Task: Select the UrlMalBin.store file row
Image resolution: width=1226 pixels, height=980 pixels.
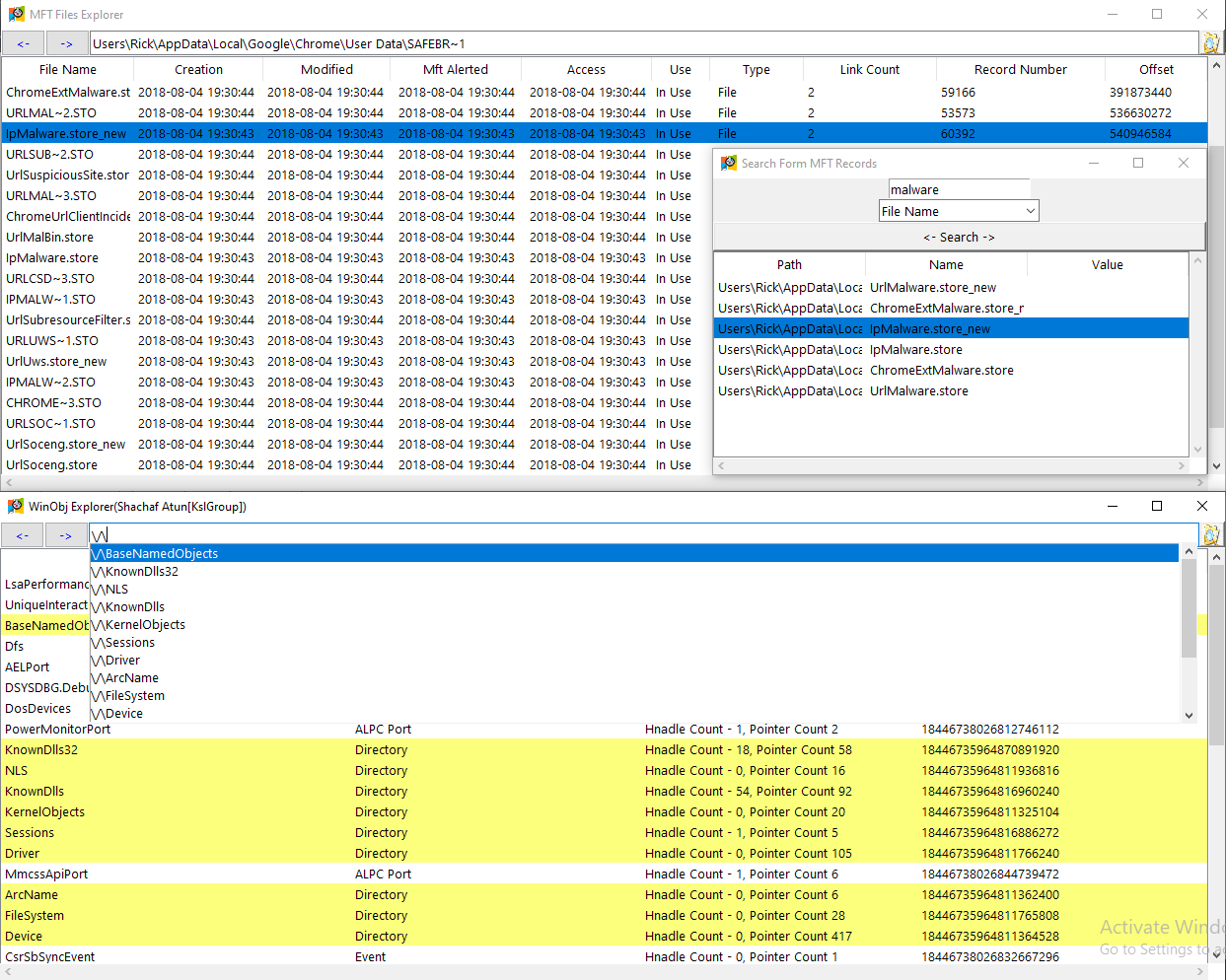Action: point(50,238)
